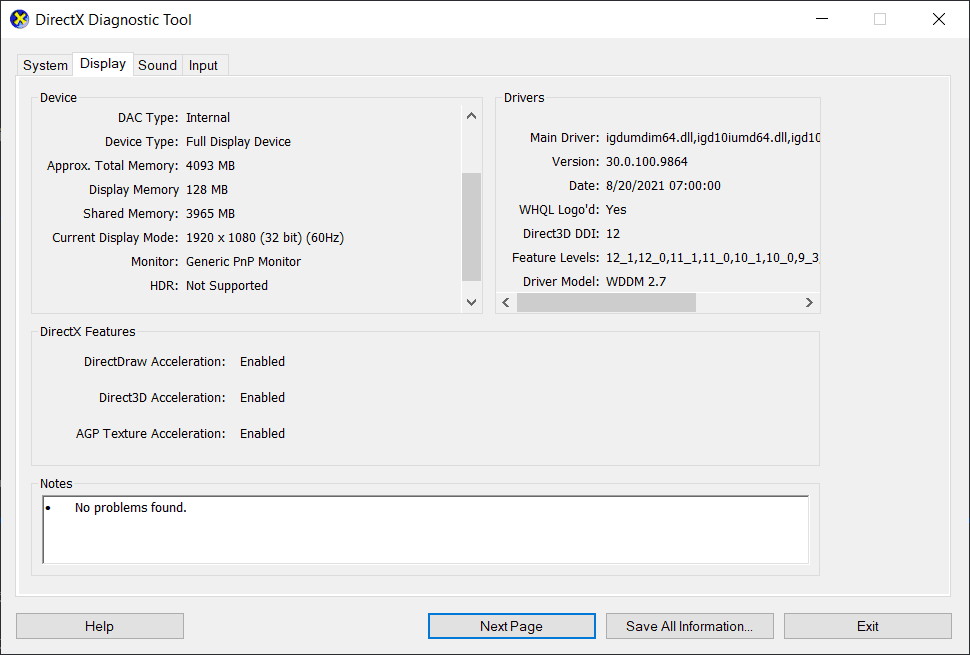This screenshot has height=655, width=970.
Task: Click Device panel scroll up arrow
Action: click(471, 116)
